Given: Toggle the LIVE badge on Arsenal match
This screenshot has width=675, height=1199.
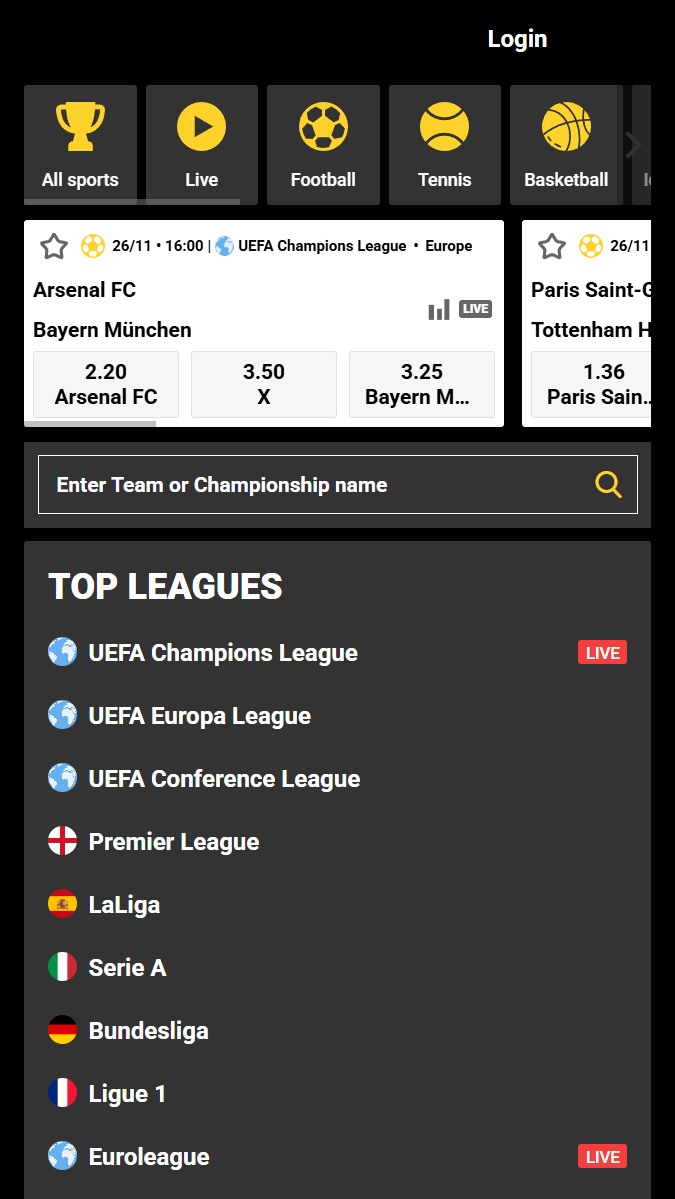Looking at the screenshot, I should coord(475,308).
